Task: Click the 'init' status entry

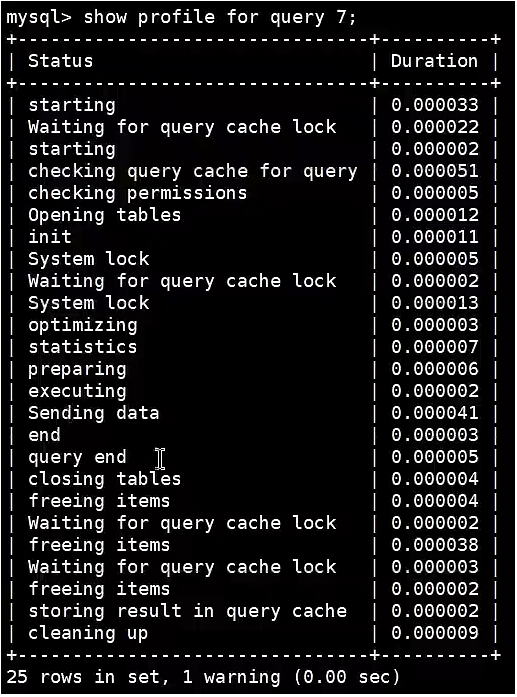Action: pyautogui.click(x=49, y=236)
